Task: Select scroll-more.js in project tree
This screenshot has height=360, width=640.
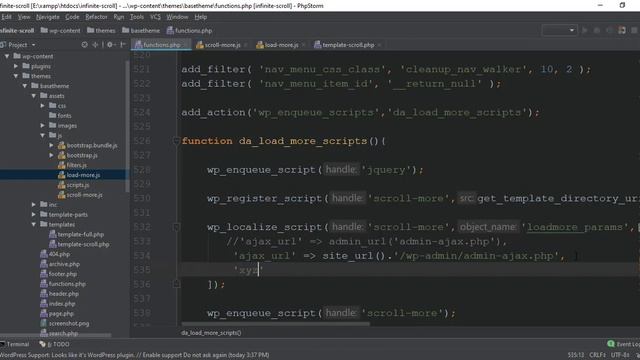Action: pyautogui.click(x=80, y=195)
